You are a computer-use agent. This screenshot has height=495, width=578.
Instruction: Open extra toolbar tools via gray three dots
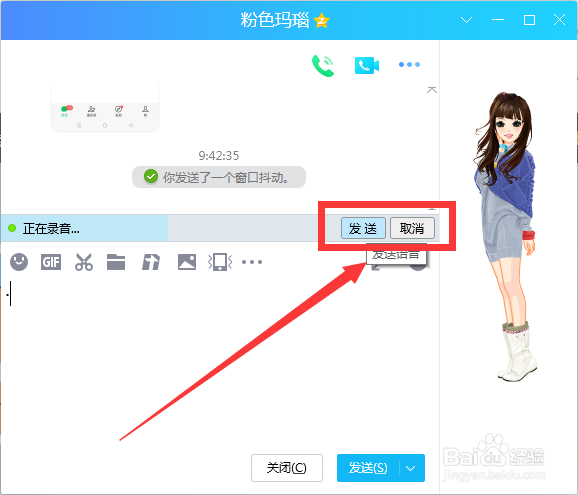(x=252, y=262)
